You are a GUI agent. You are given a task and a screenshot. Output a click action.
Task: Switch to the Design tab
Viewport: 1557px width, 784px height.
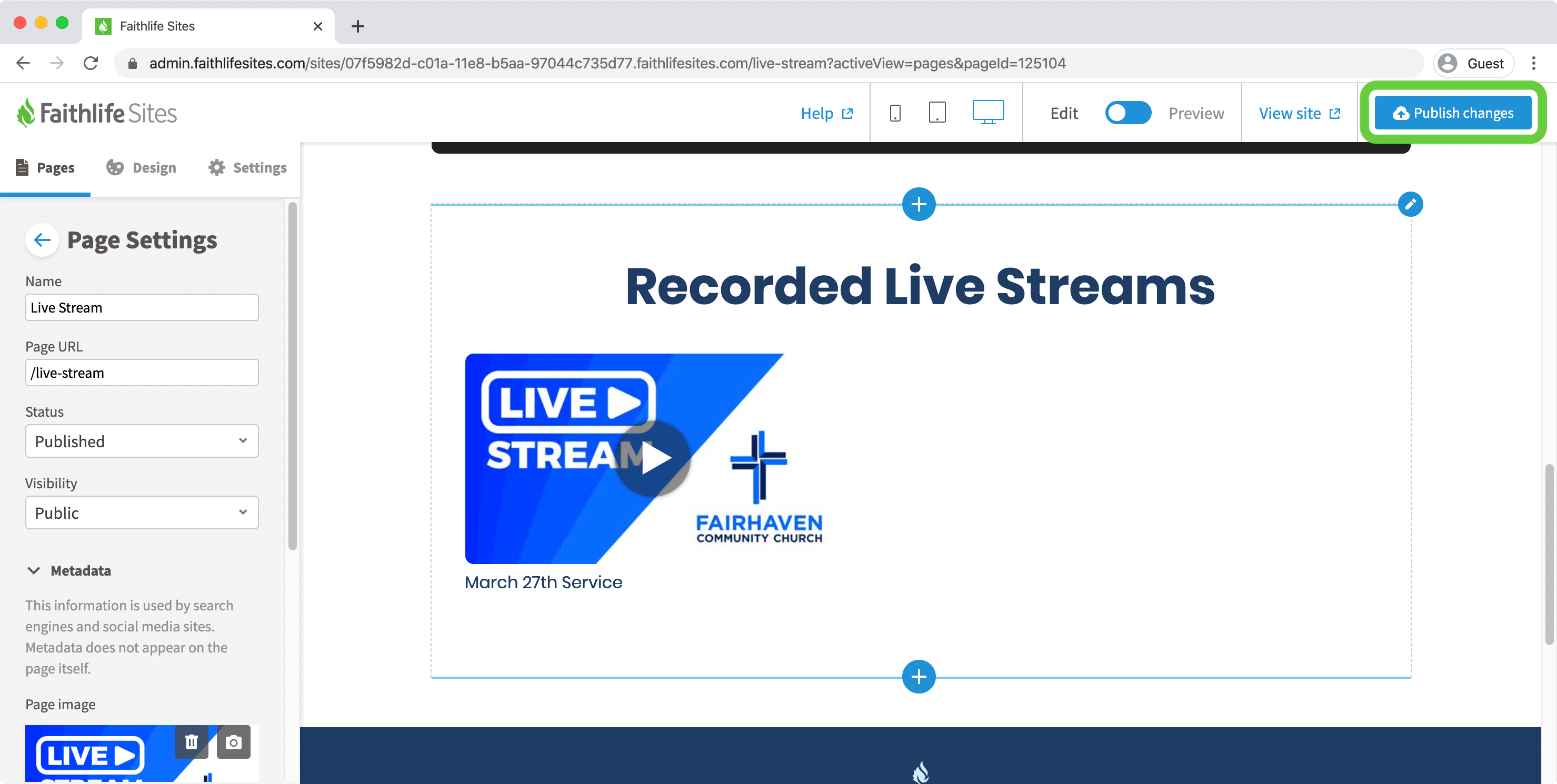coord(142,167)
